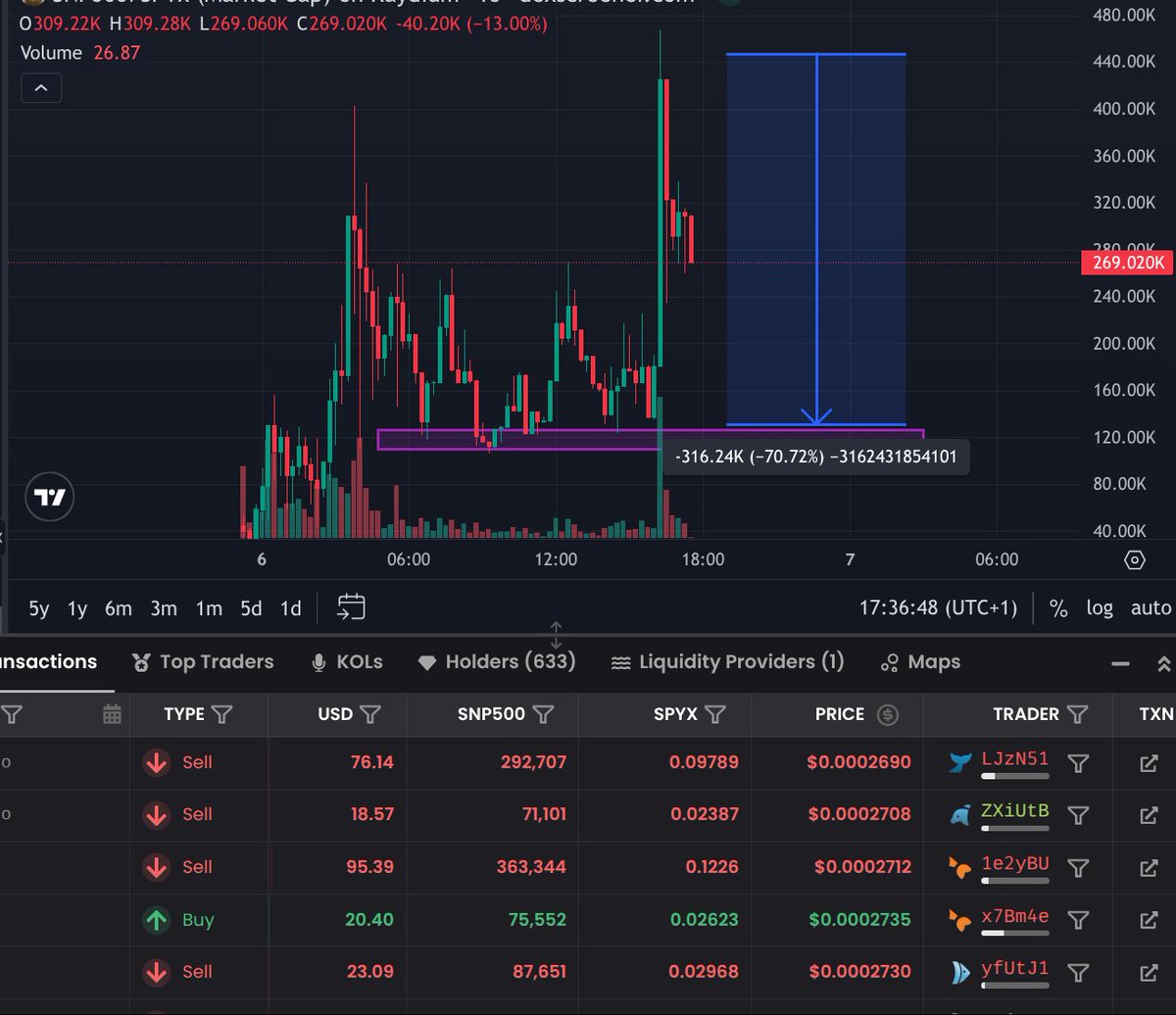Open the TRADER column filter

click(x=1078, y=714)
